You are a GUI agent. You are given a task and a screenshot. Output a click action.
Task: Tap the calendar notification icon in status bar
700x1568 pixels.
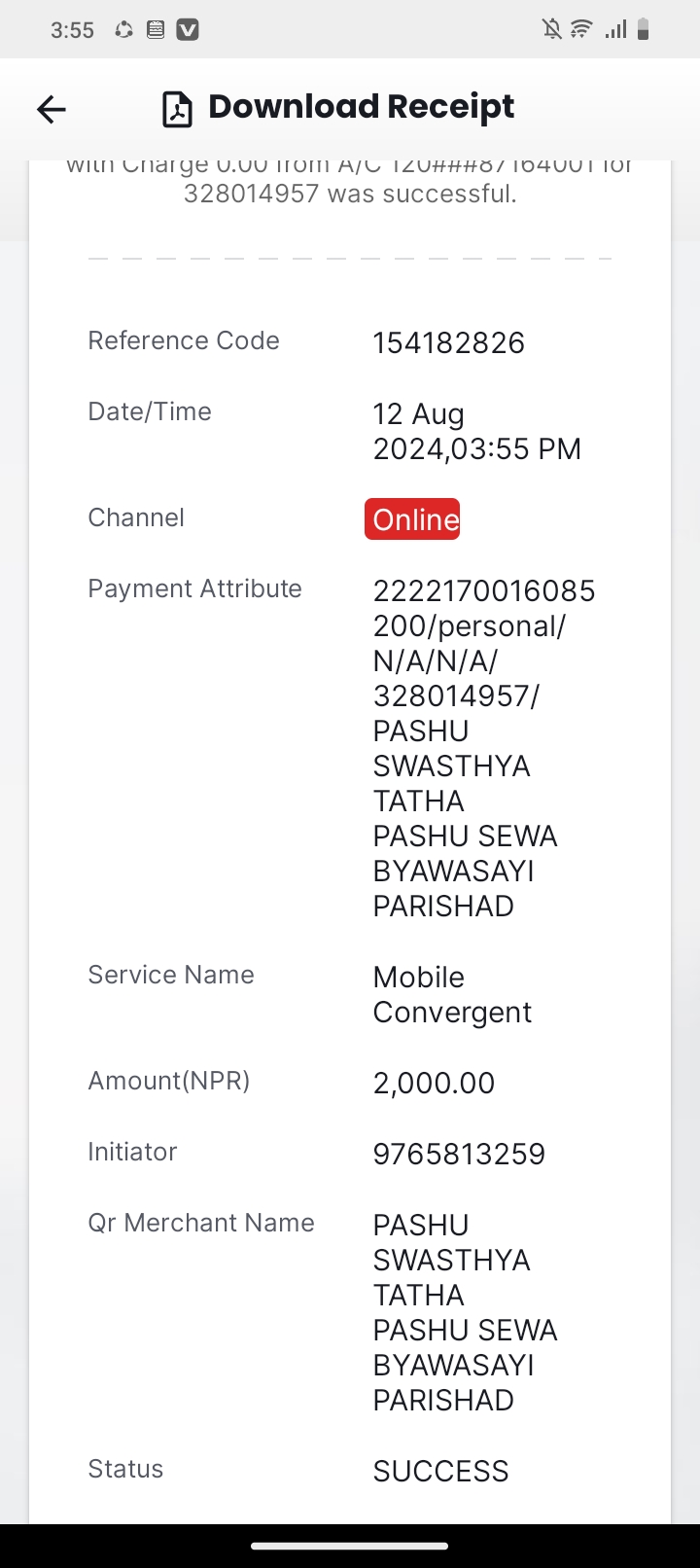156,30
